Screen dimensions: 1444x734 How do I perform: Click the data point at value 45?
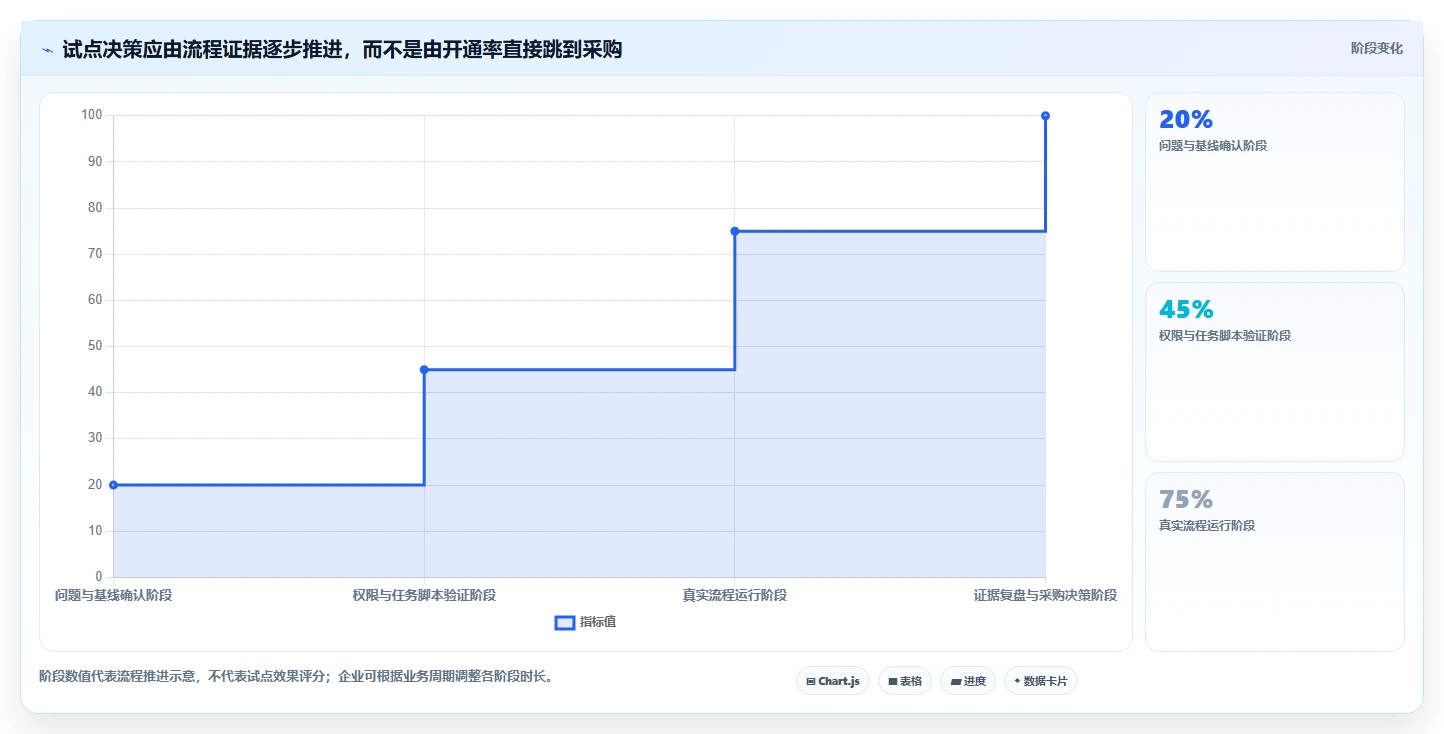424,369
